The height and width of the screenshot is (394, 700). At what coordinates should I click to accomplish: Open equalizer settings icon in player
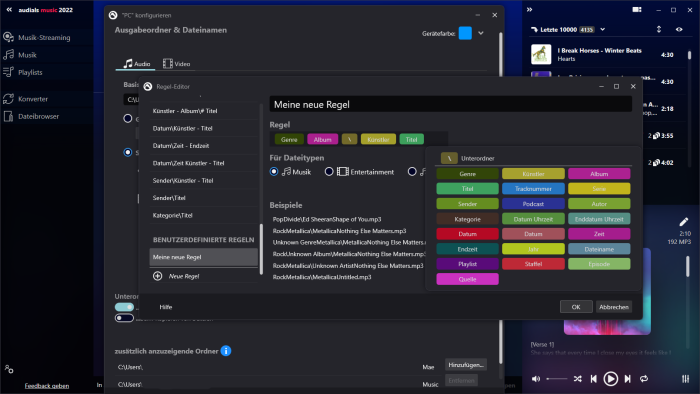(x=685, y=379)
